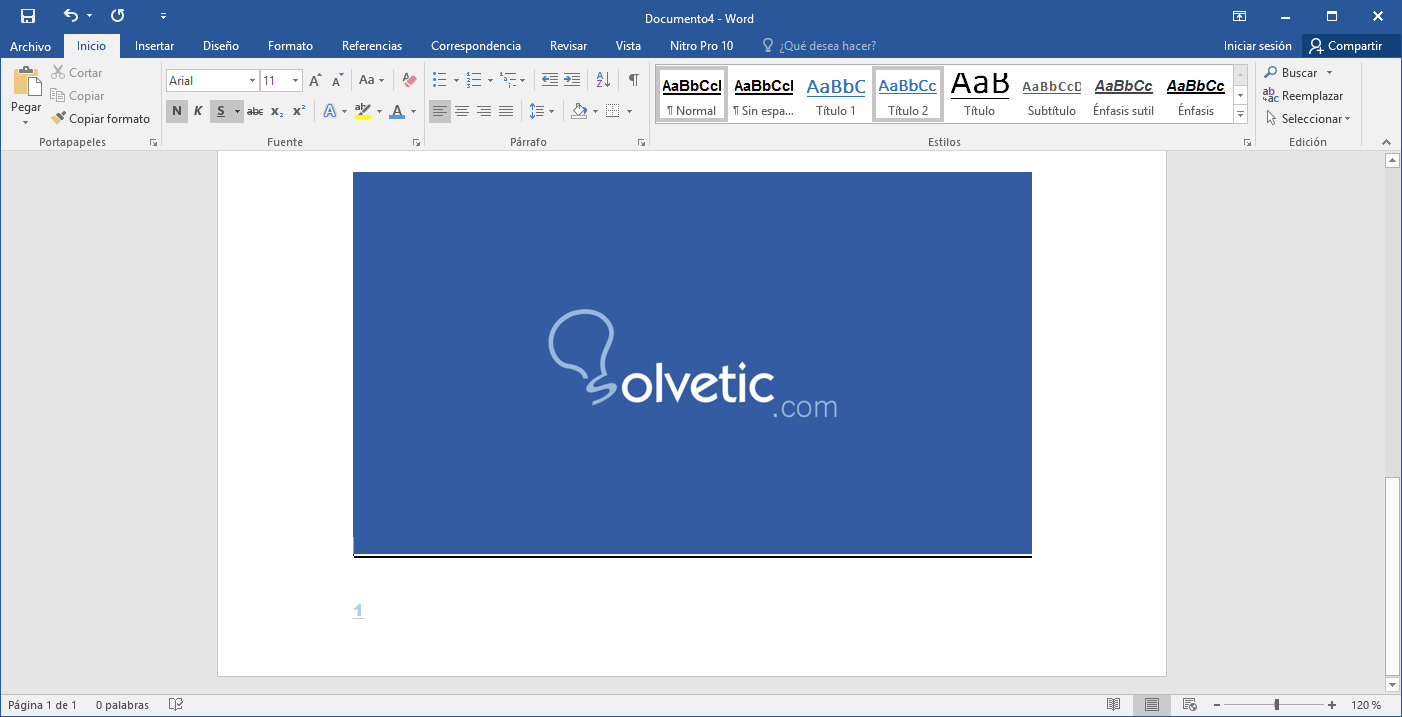Toggle Bold (N) formatting
The image size is (1402, 717).
pos(177,111)
